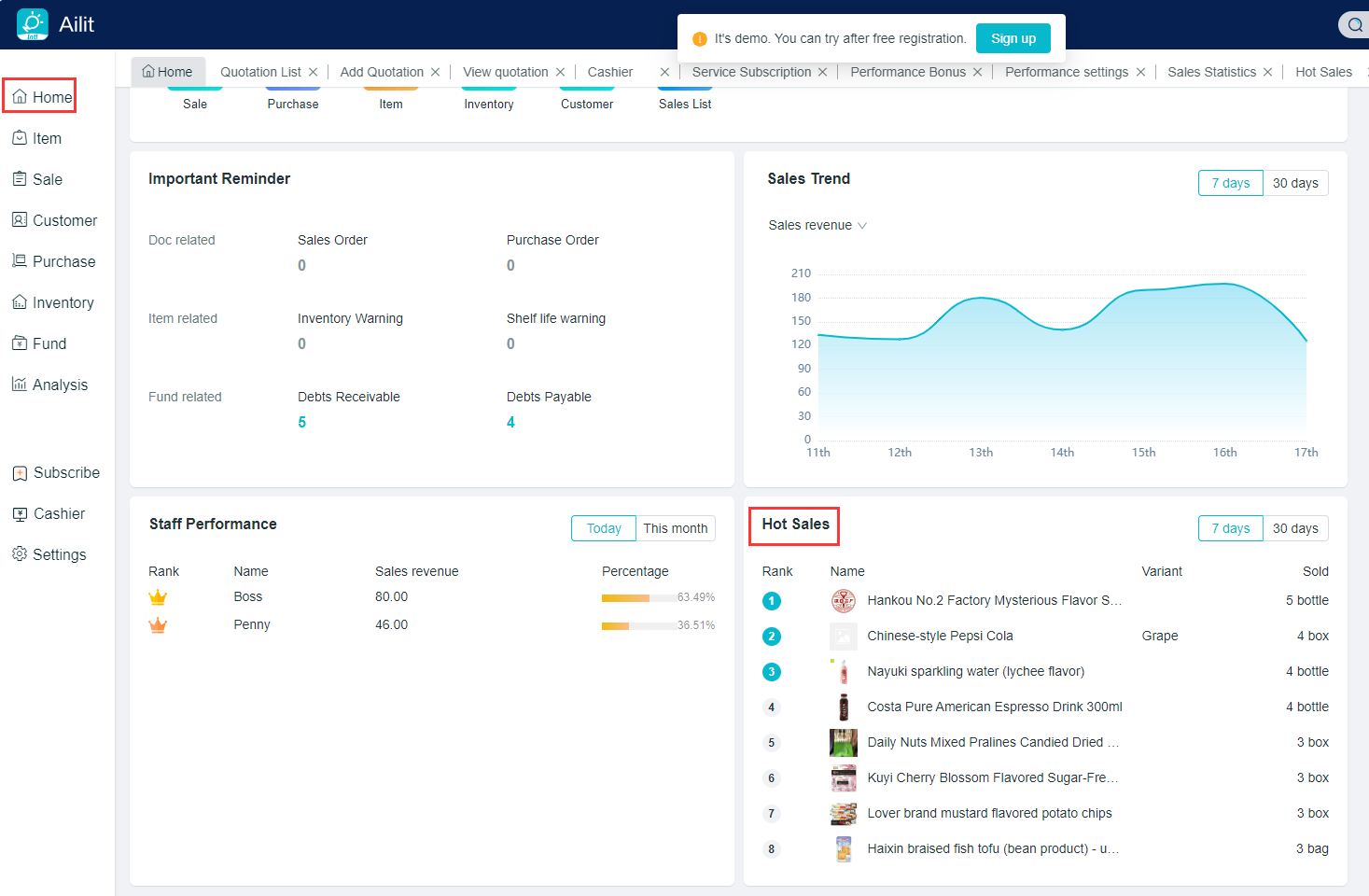Open the Analysis chart icon
This screenshot has width=1369, height=896.
[20, 385]
